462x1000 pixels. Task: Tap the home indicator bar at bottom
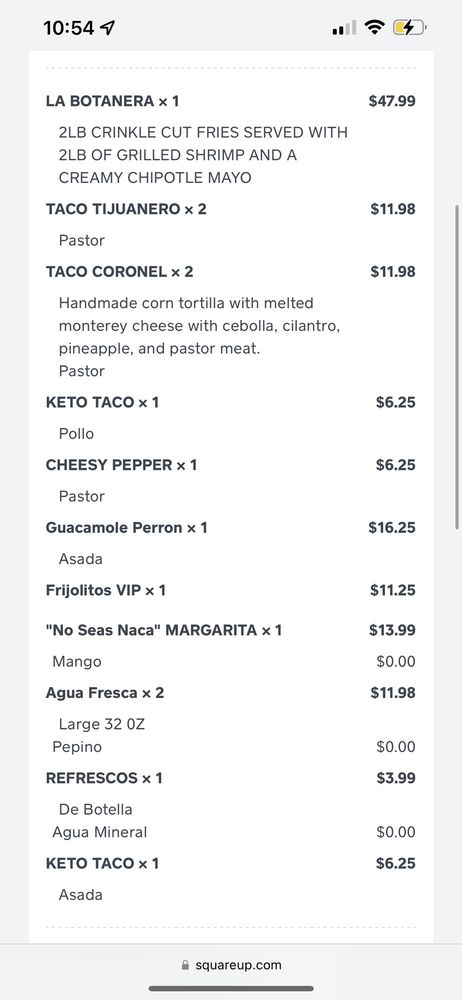pyautogui.click(x=231, y=989)
